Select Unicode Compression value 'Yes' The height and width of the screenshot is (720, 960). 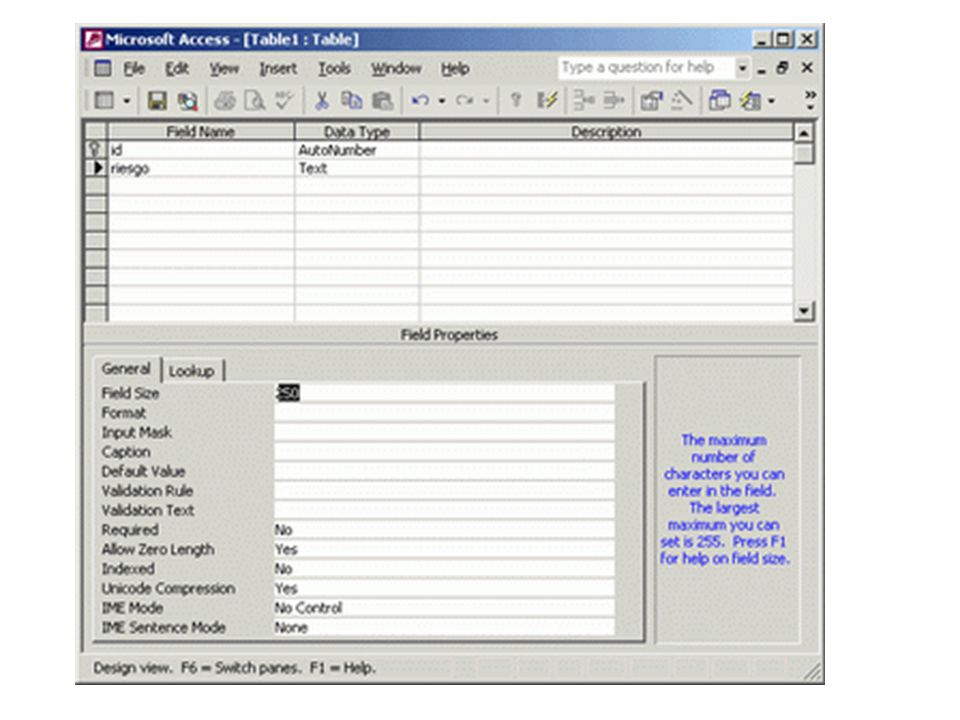point(444,589)
